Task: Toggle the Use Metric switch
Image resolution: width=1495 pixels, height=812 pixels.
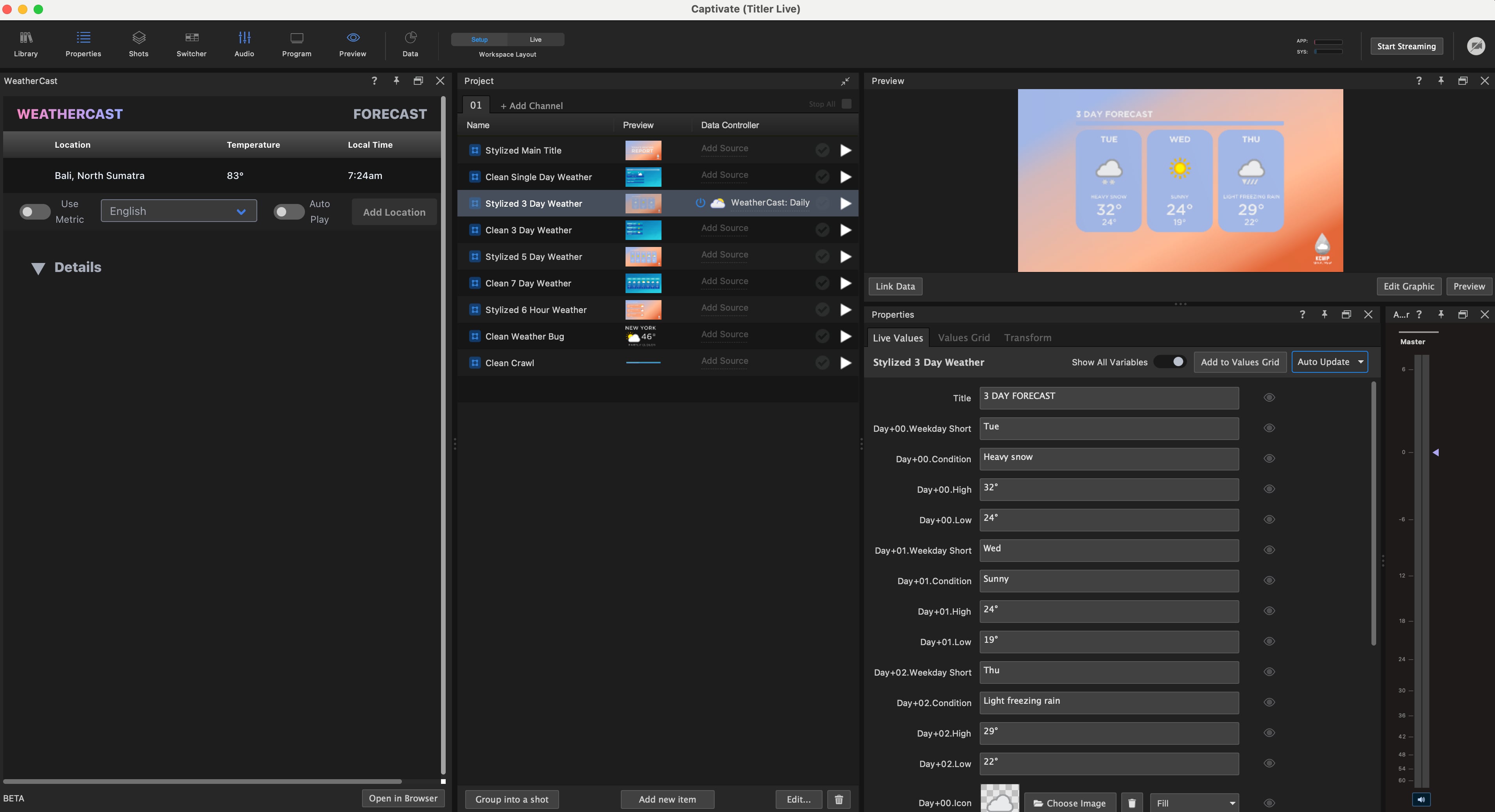Action: pos(35,212)
